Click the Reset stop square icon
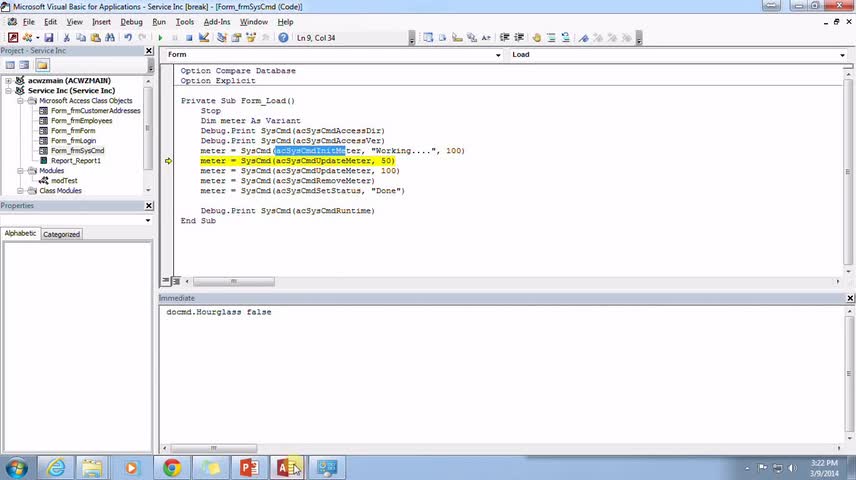 [189, 38]
